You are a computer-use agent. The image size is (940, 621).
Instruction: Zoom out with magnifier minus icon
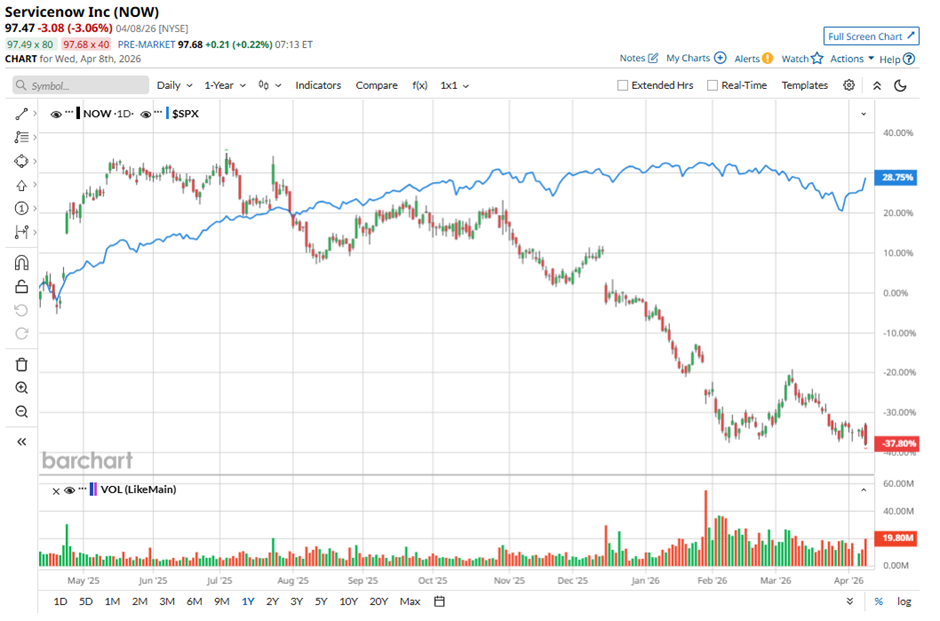pos(22,412)
